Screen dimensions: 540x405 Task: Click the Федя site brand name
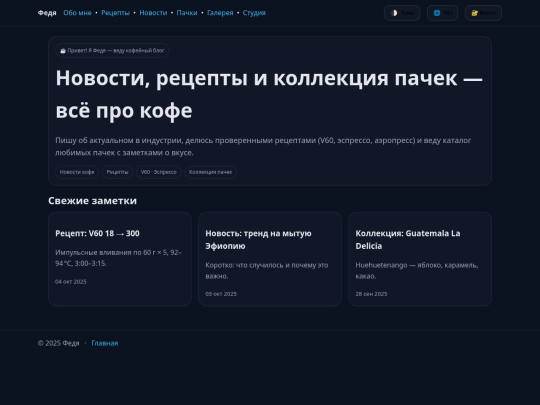47,13
